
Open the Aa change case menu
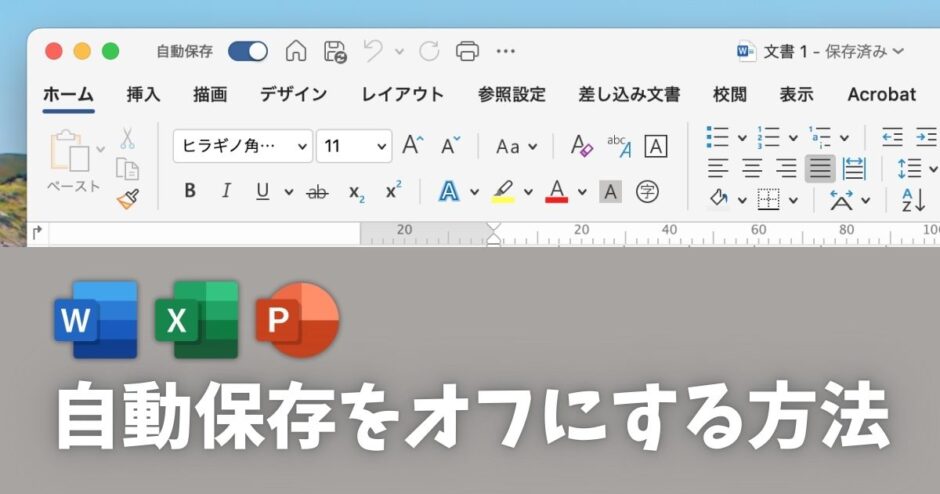pos(516,146)
